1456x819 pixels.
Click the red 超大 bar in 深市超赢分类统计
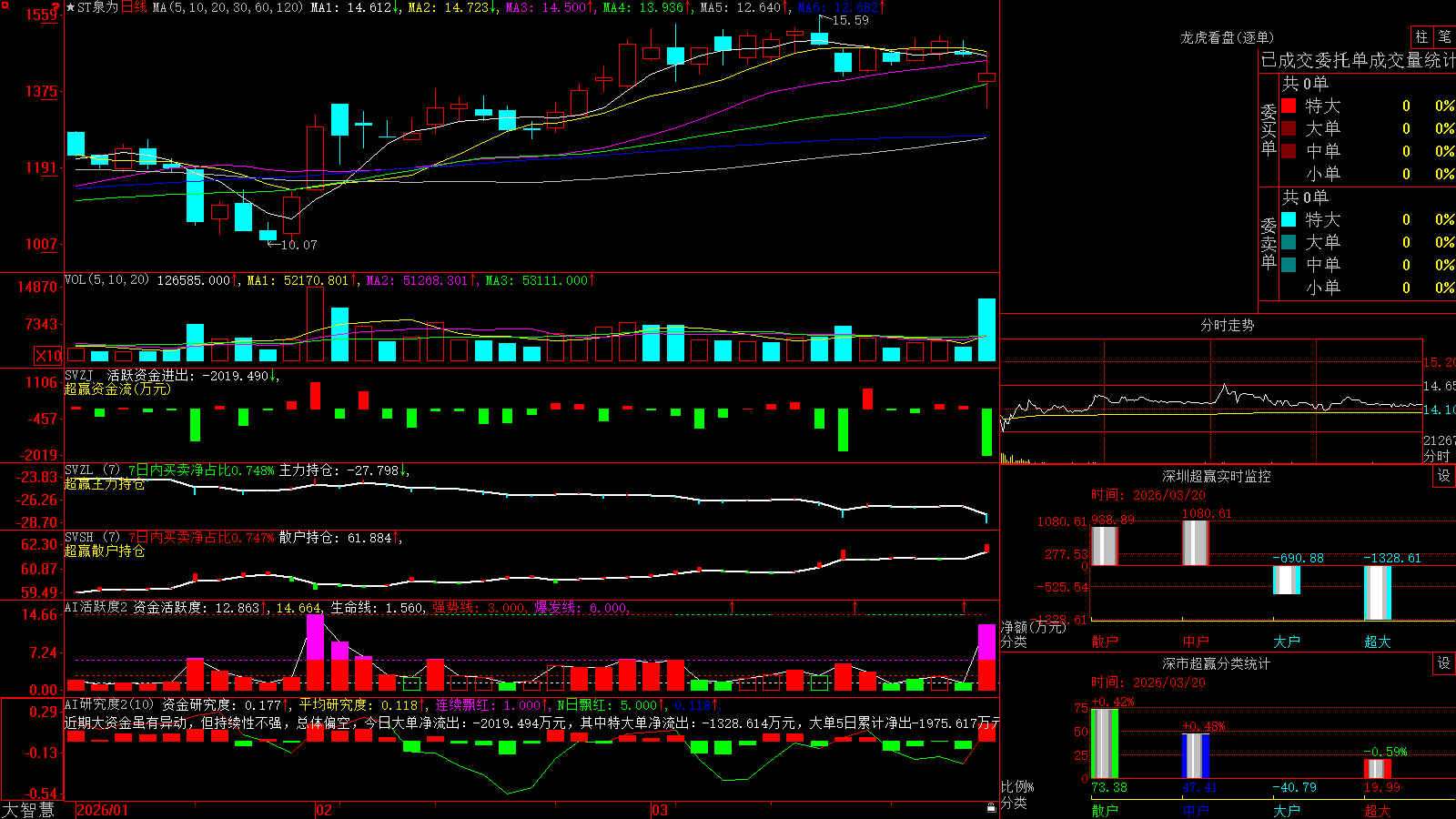point(1378,769)
